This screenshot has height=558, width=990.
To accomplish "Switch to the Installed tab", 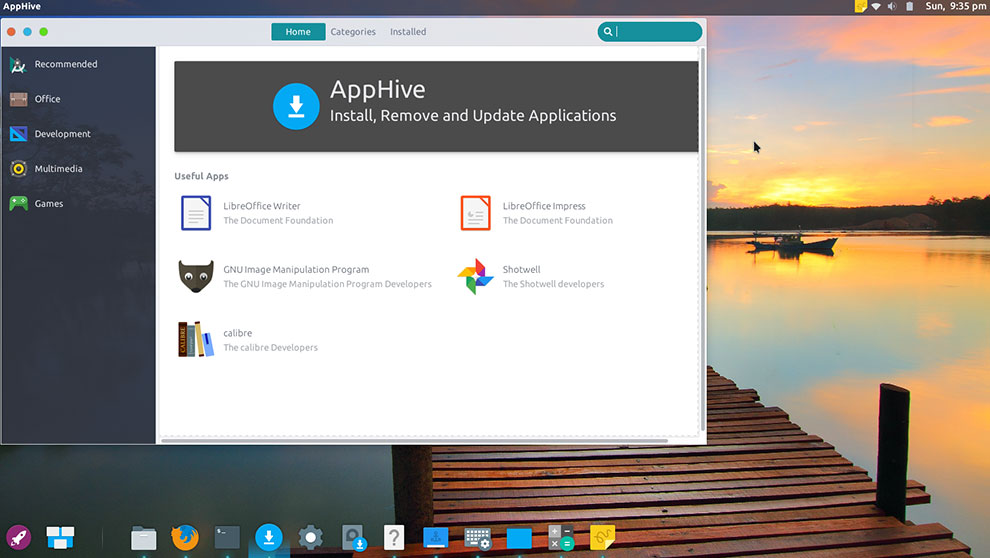I will (408, 32).
